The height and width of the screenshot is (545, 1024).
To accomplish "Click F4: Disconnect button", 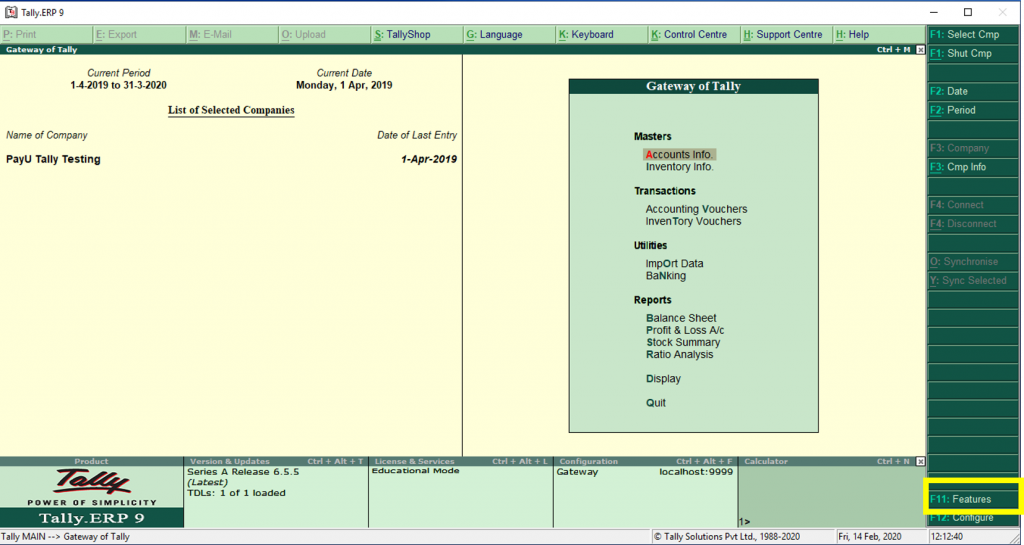I will [972, 224].
